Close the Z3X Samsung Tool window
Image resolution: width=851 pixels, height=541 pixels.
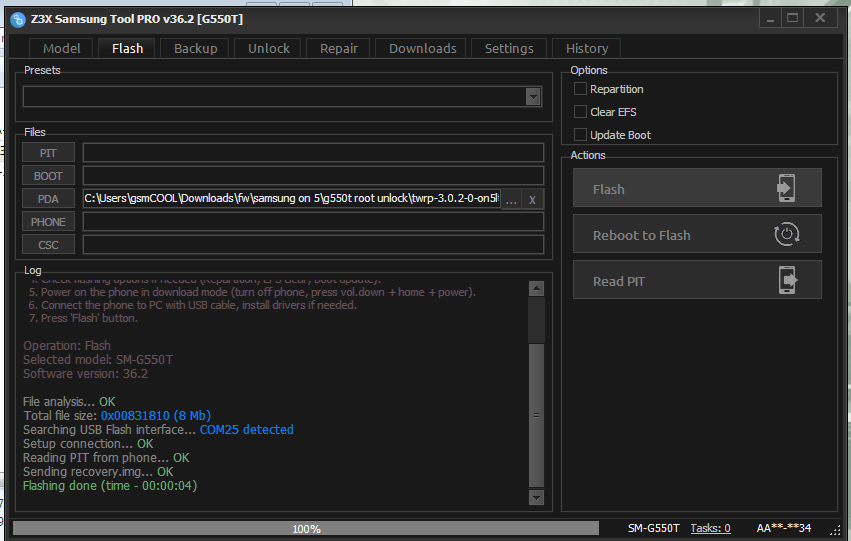(820, 18)
